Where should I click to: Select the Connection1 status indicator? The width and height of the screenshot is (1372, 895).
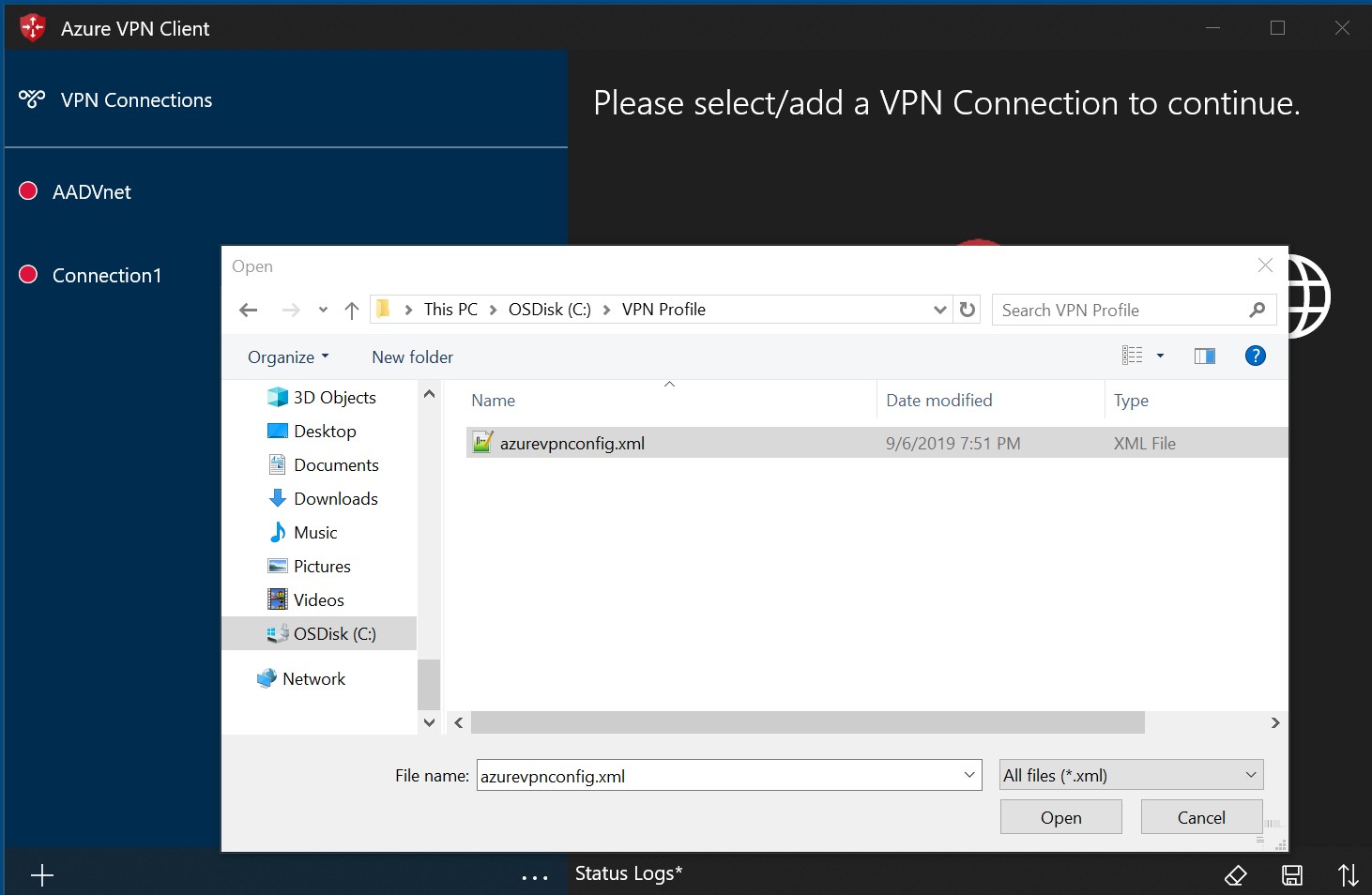[27, 274]
